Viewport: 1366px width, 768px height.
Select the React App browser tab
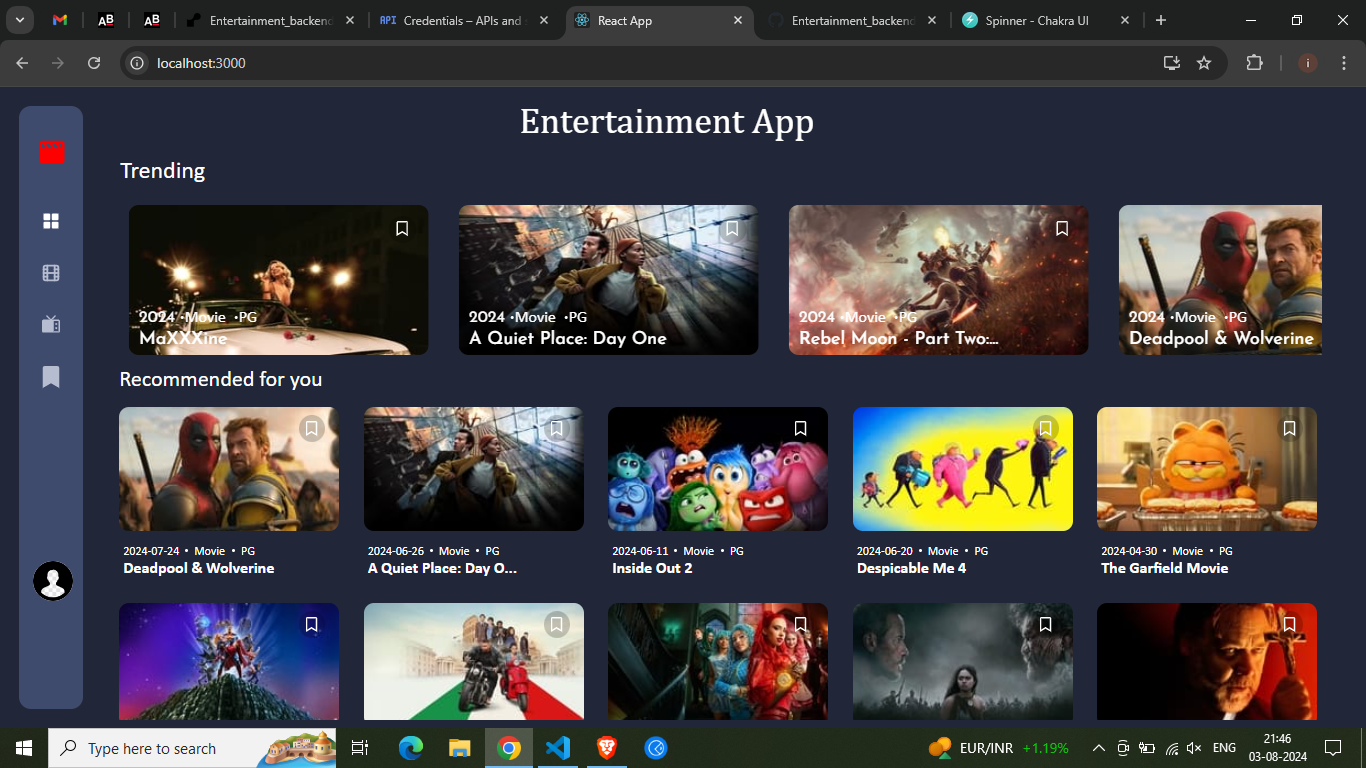[660, 20]
